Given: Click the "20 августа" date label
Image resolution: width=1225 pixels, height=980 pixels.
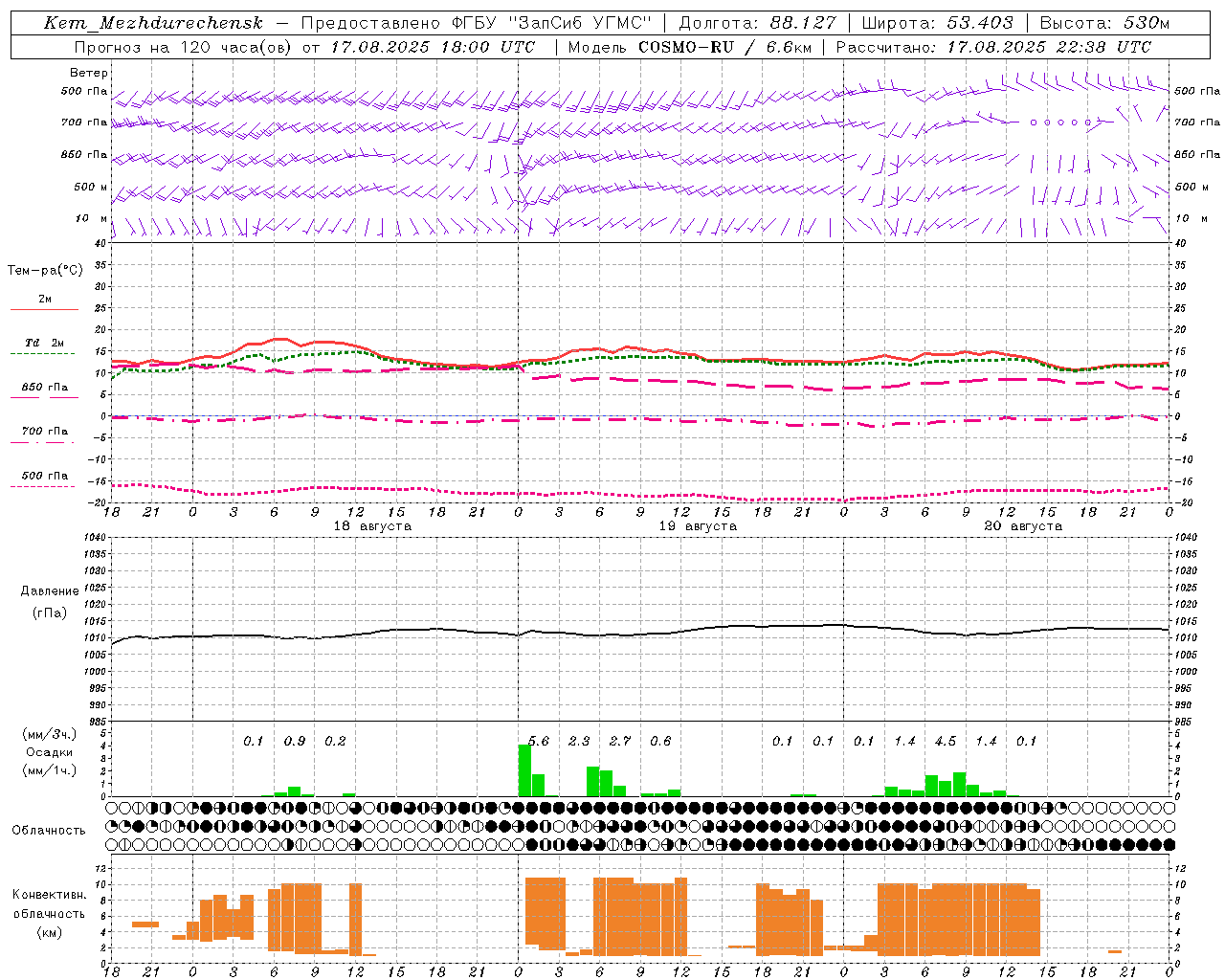Looking at the screenshot, I should pos(1023,526).
